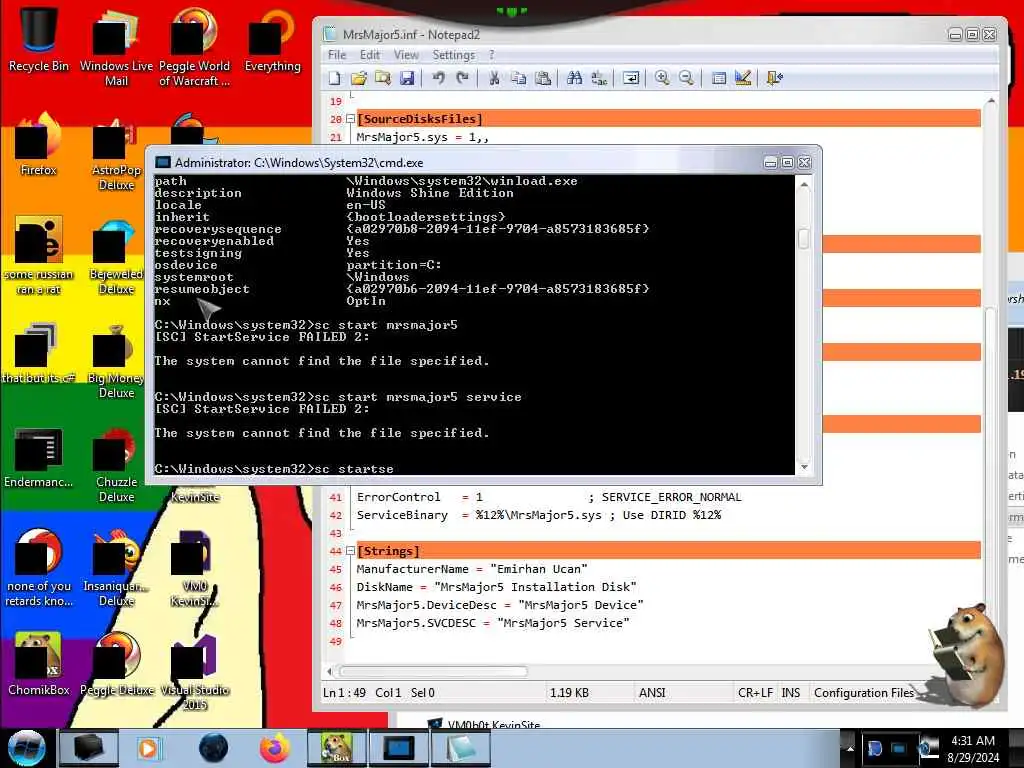Click the cmd.exe taskbar button
The image size is (1024, 768).
click(398, 748)
